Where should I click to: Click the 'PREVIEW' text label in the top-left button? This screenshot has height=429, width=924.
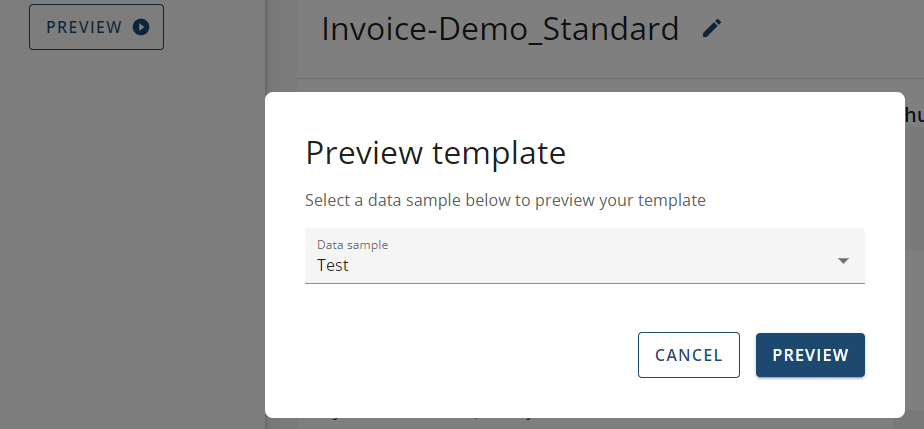(x=84, y=27)
